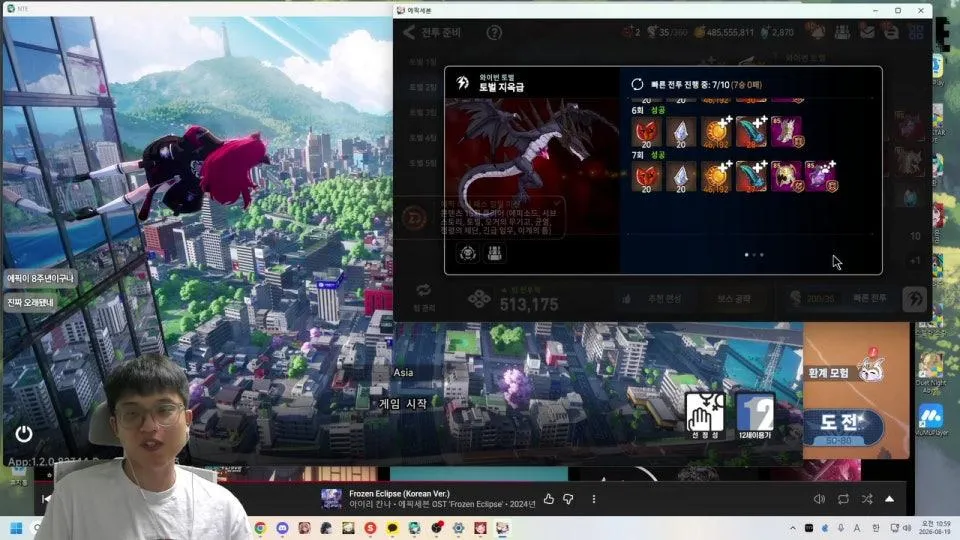The width and height of the screenshot is (960, 540).
Task: Select the gold sun reward in 7회 row
Action: [x=716, y=177]
